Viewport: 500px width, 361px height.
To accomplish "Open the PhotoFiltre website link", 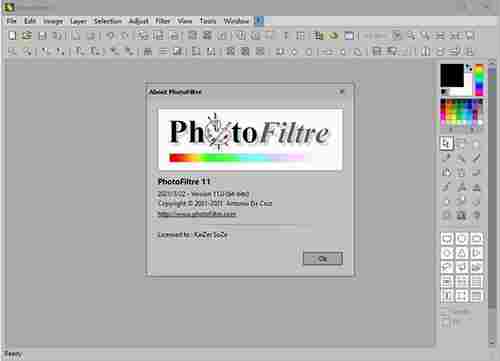I will (x=197, y=214).
